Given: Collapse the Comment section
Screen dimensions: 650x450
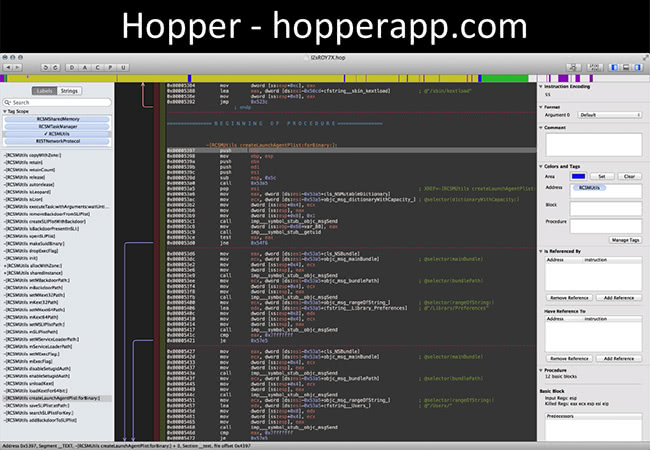Looking at the screenshot, I should click(x=541, y=128).
